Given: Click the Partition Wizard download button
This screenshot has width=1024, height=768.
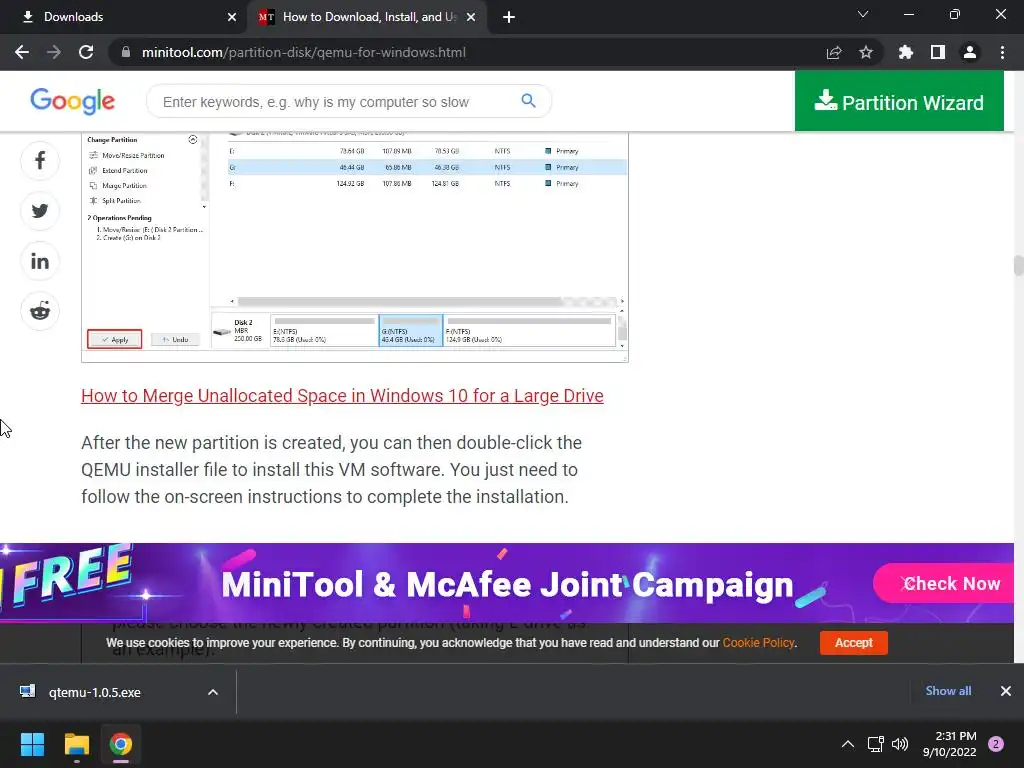Looking at the screenshot, I should [899, 101].
